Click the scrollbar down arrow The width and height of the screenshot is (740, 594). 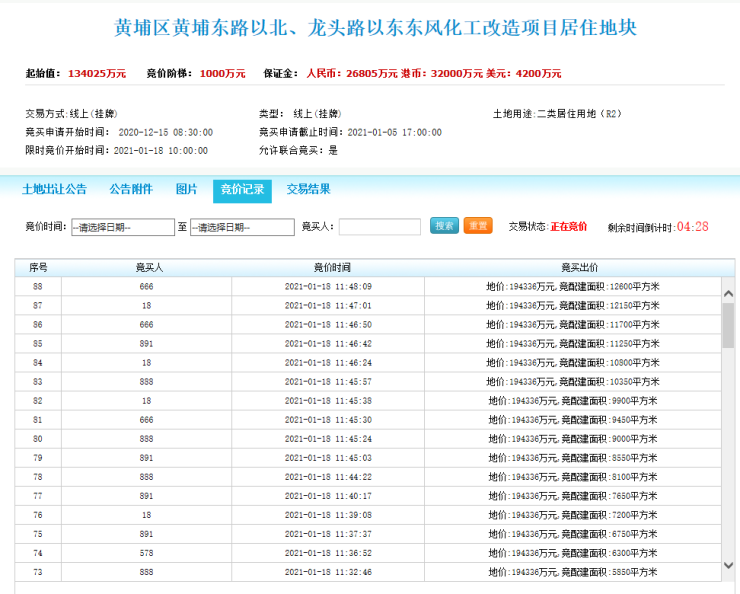(x=728, y=565)
